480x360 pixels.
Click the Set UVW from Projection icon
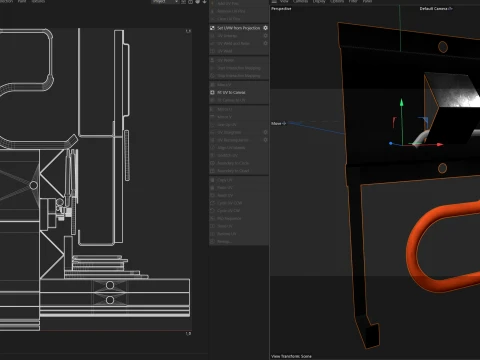(212, 28)
